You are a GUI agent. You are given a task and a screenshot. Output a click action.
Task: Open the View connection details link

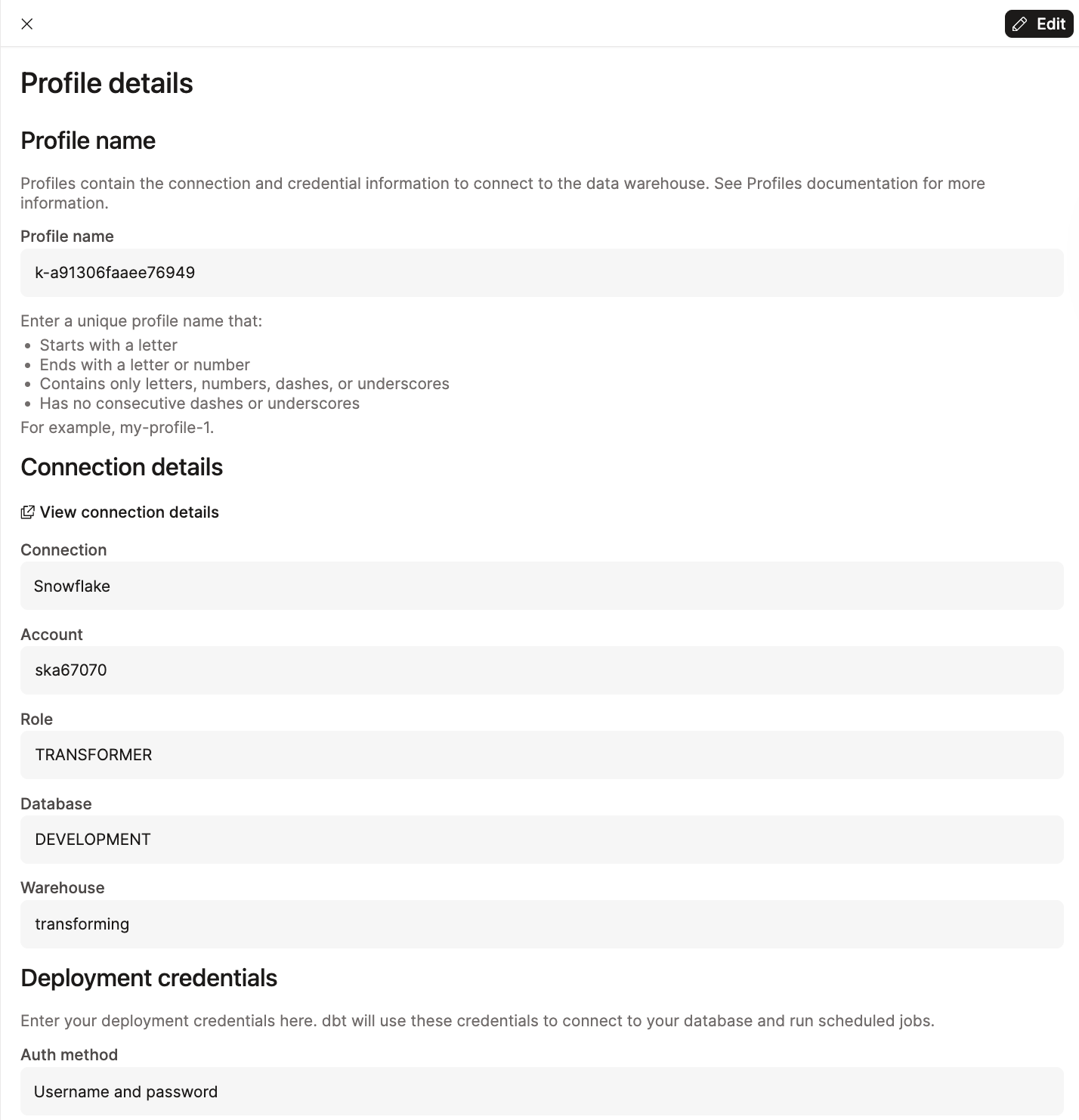(129, 512)
